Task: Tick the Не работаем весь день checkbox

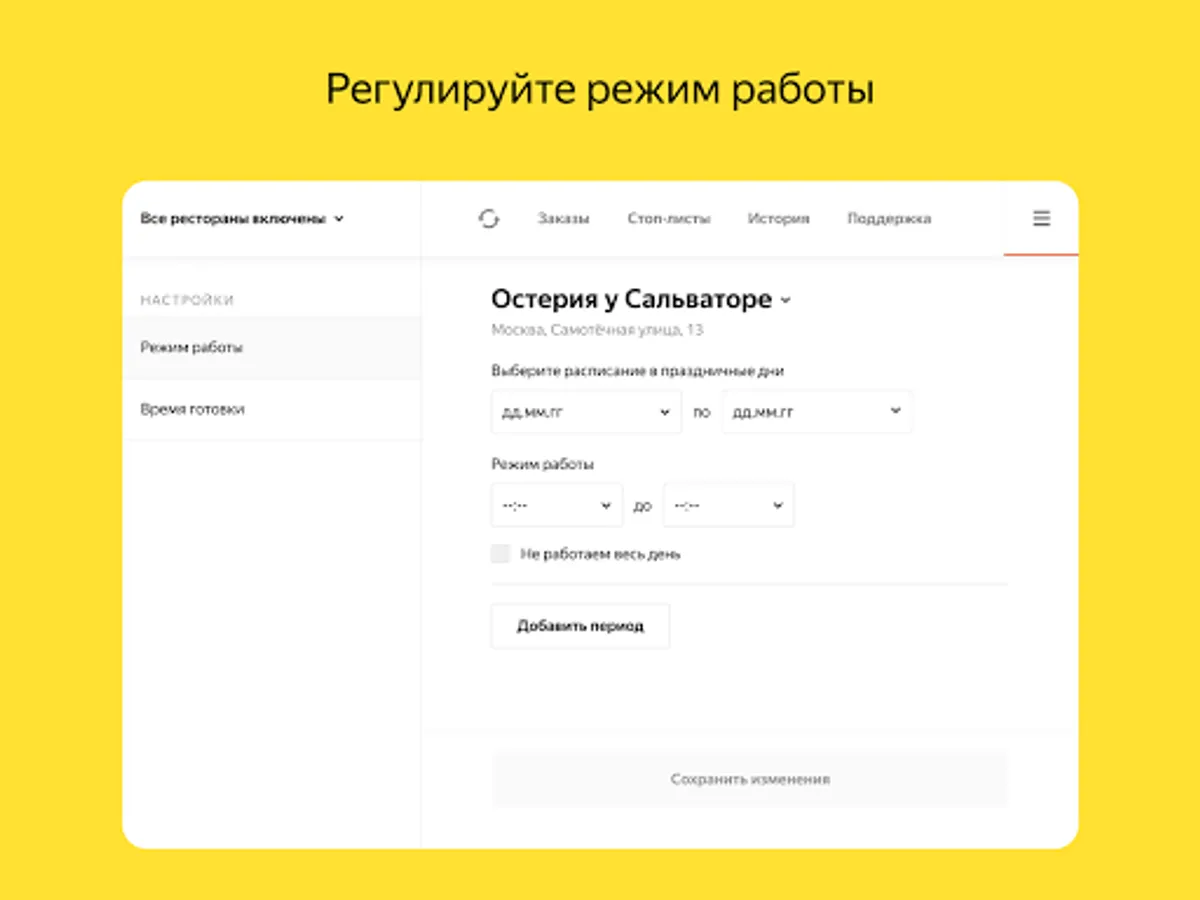Action: 501,554
